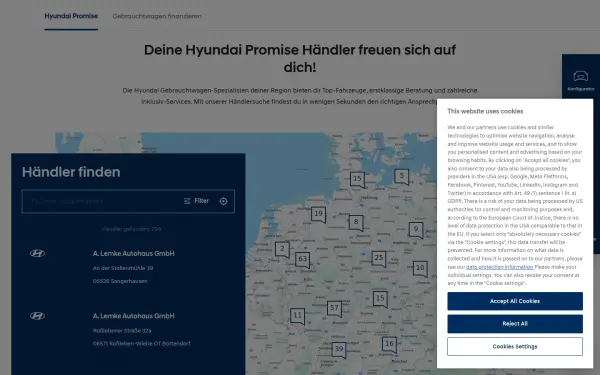
Task: Click Reject All cookies button
Action: pos(515,324)
